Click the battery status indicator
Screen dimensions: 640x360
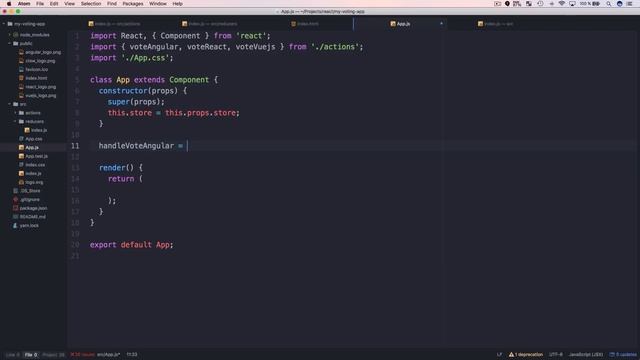pos(590,4)
